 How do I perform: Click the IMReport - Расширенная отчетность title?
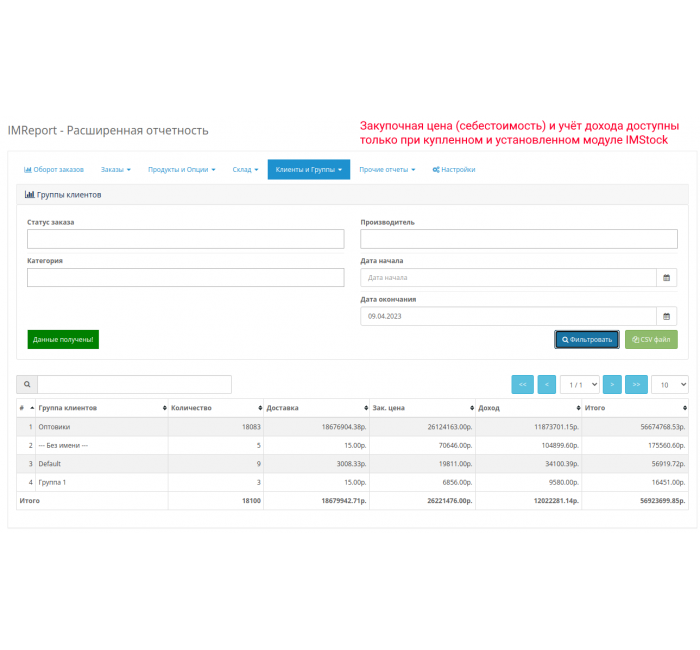(108, 130)
